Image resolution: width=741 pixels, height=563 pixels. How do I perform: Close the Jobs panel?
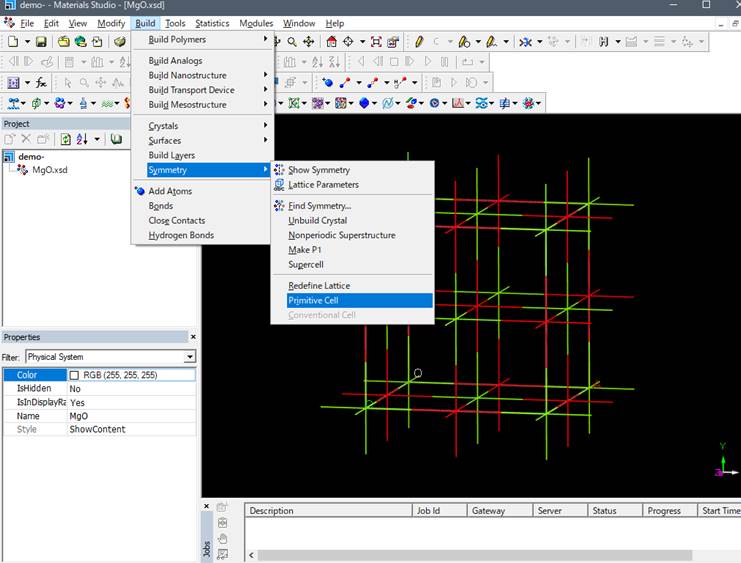click(207, 506)
